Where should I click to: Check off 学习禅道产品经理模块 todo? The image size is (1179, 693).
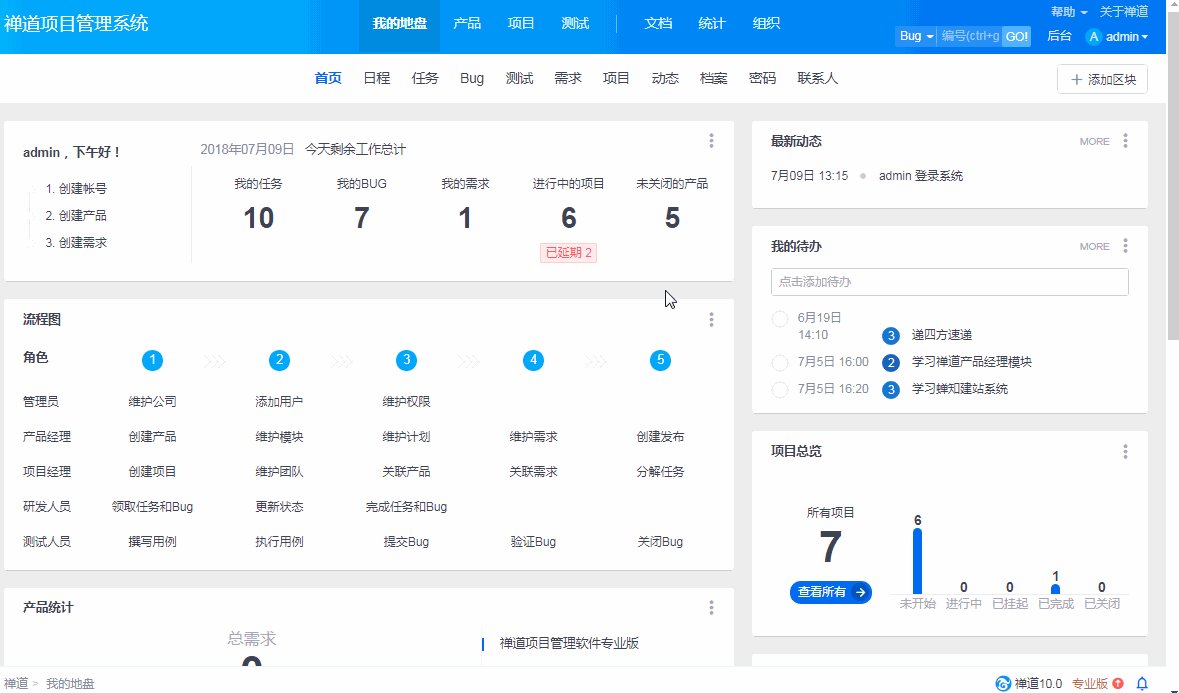point(780,362)
